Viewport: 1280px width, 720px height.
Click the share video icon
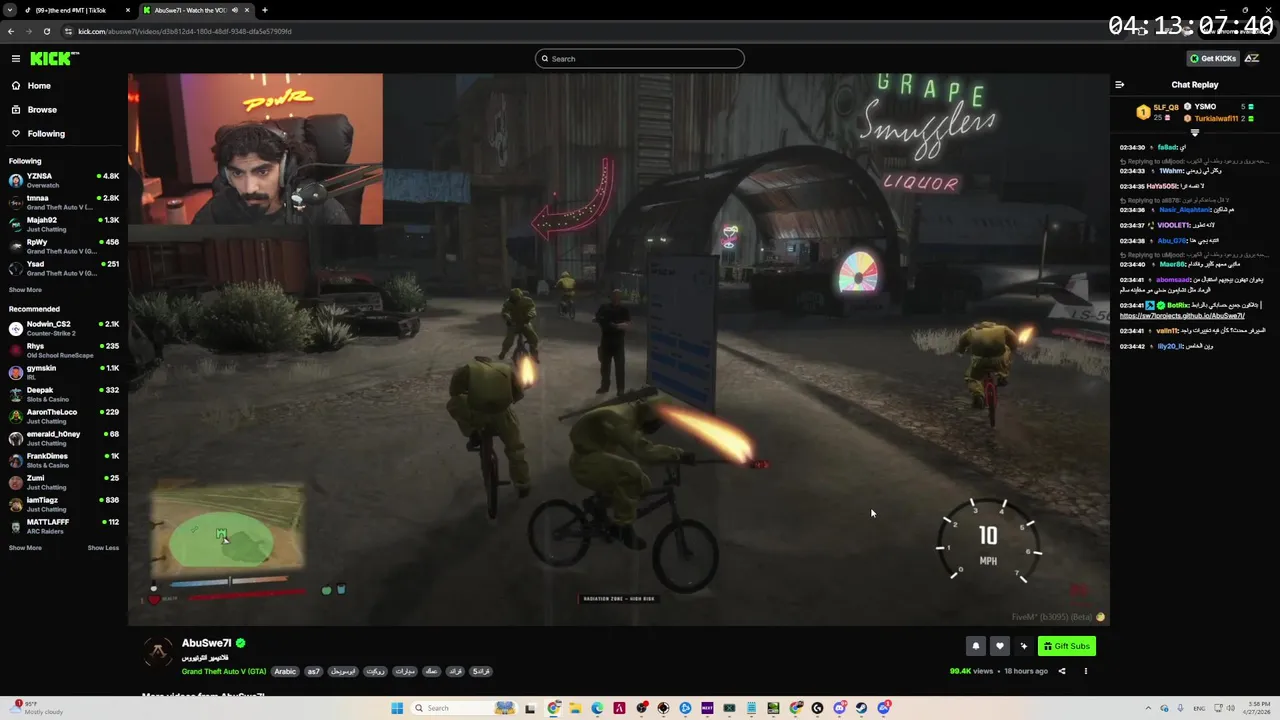tap(1062, 671)
